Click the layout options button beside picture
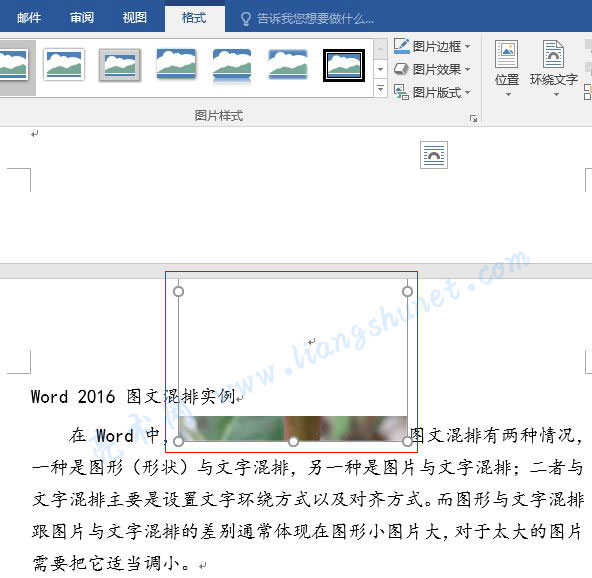Image resolution: width=592 pixels, height=578 pixels. [434, 155]
